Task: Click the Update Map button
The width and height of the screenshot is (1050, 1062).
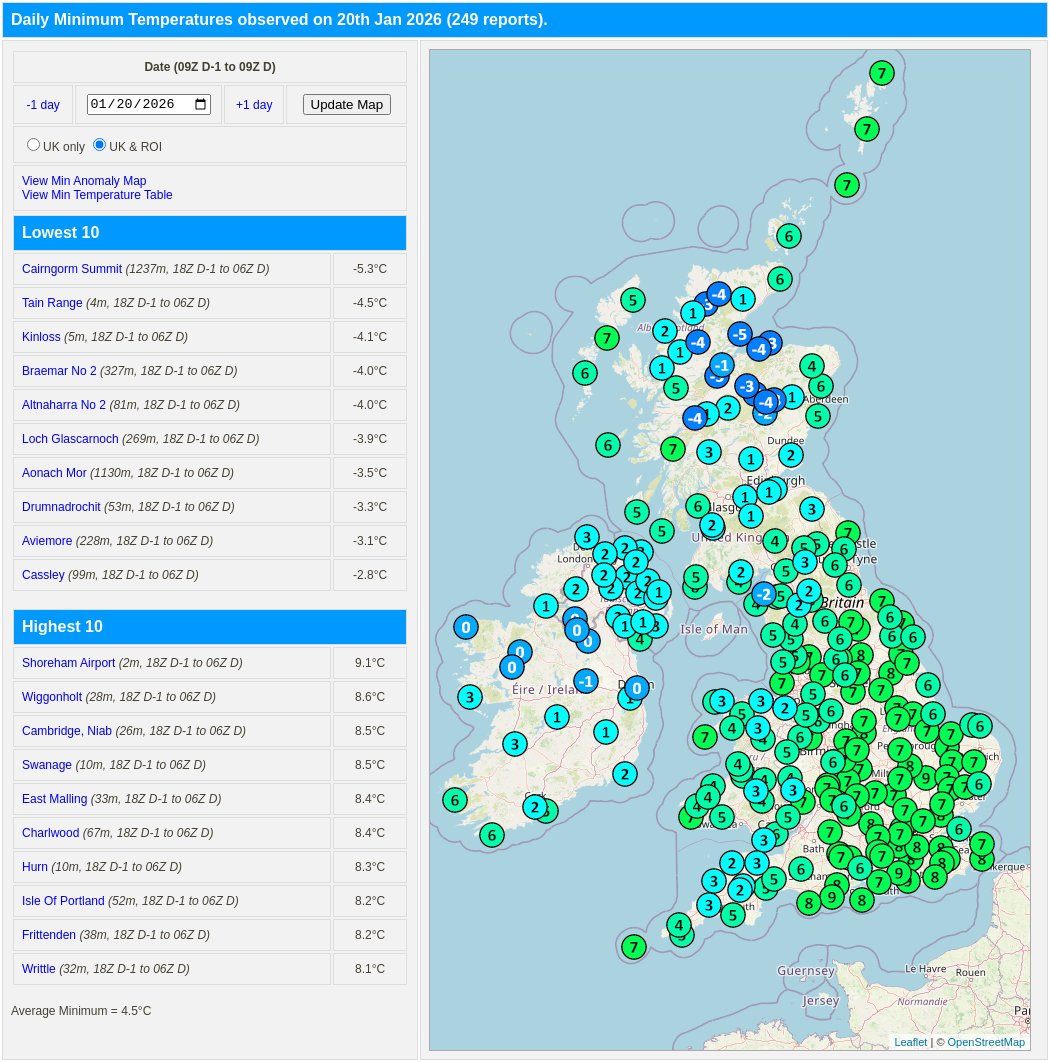Action: coord(347,104)
